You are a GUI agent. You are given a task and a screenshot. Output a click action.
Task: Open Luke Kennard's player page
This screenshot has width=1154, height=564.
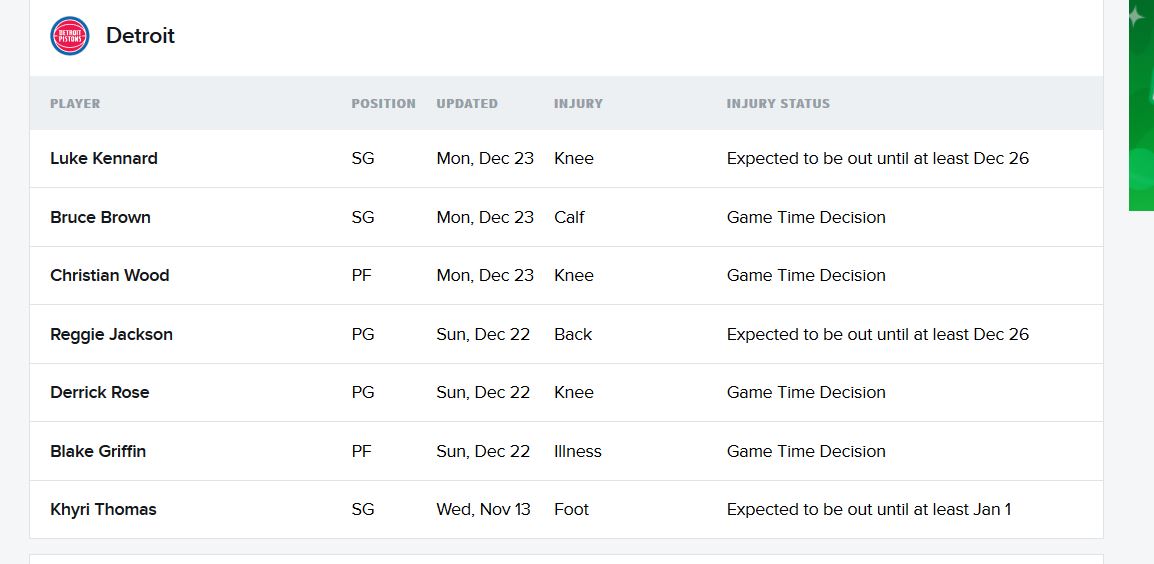pos(104,158)
